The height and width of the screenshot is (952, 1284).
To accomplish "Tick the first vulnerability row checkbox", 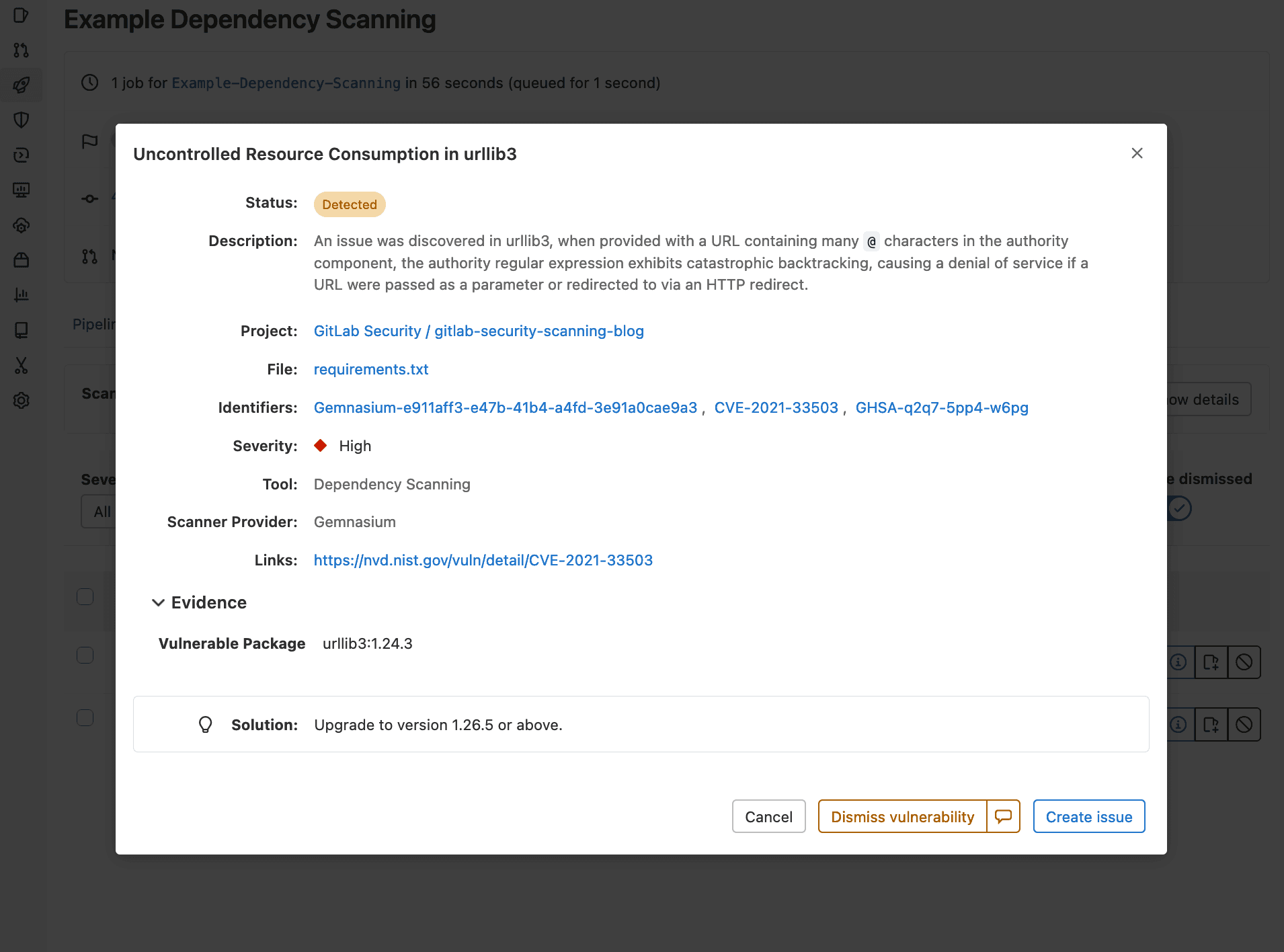I will (85, 597).
